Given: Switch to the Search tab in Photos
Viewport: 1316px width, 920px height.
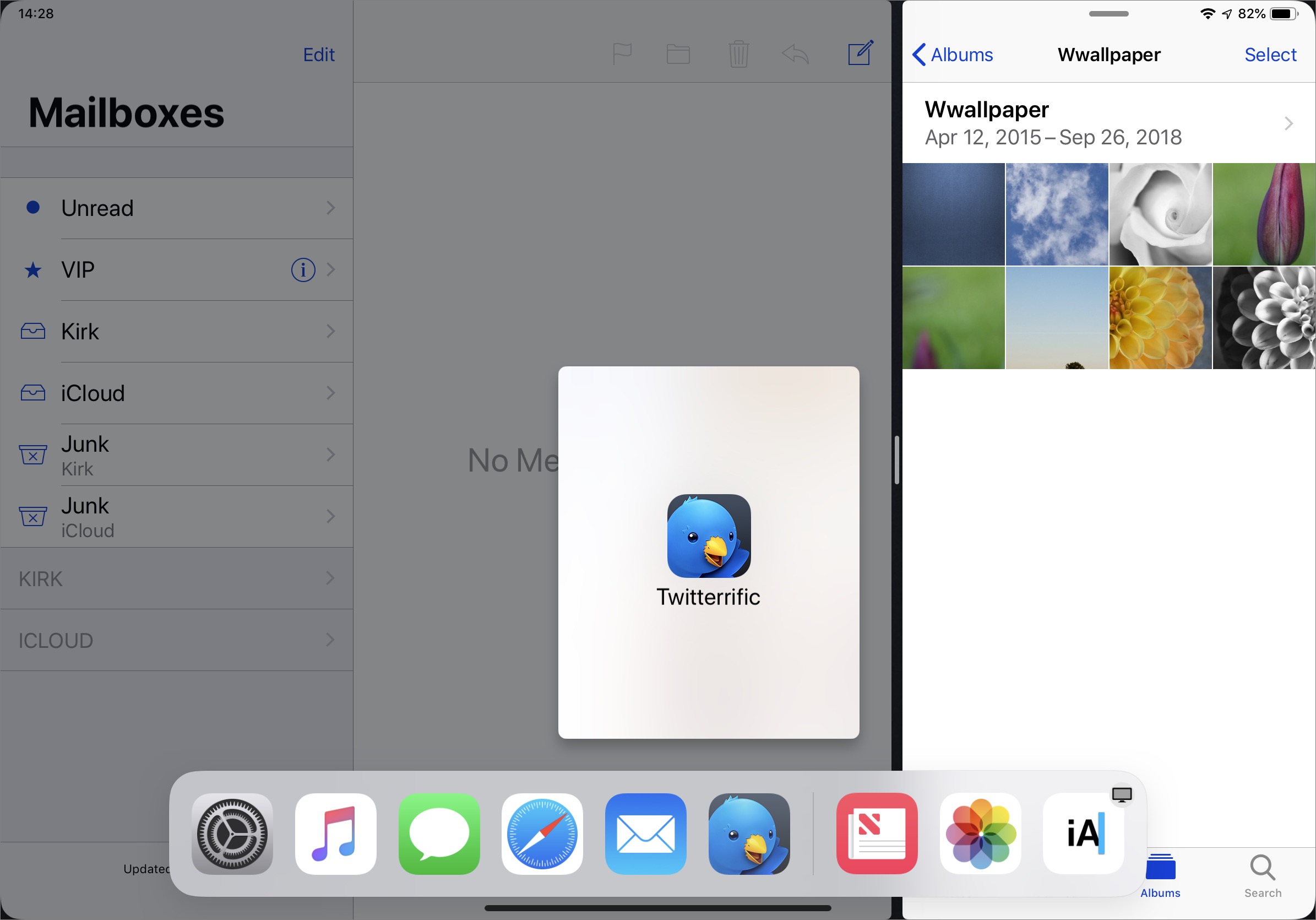Looking at the screenshot, I should pyautogui.click(x=1263, y=876).
